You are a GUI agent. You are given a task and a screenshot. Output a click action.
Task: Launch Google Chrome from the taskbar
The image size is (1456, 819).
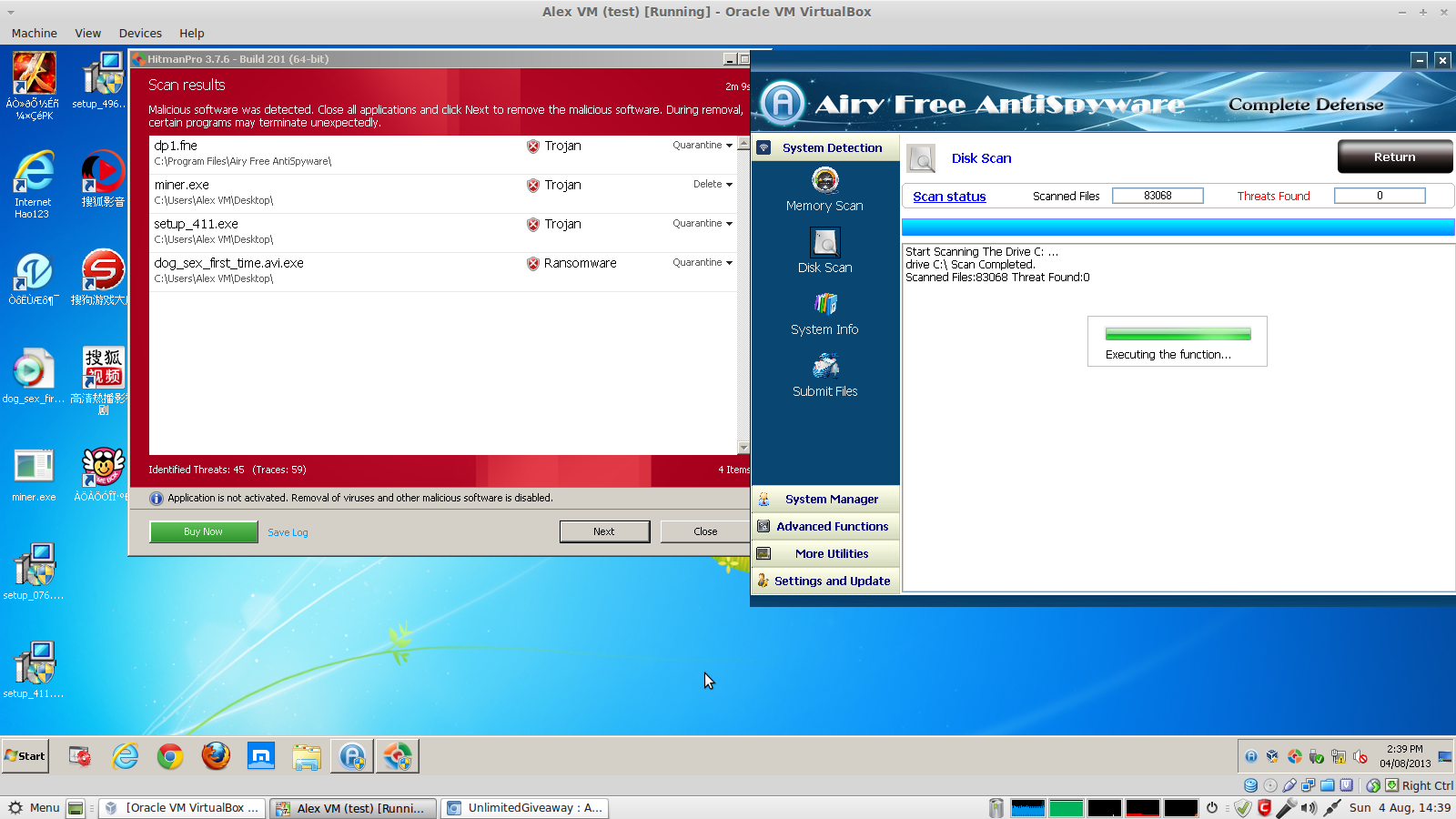(x=170, y=756)
